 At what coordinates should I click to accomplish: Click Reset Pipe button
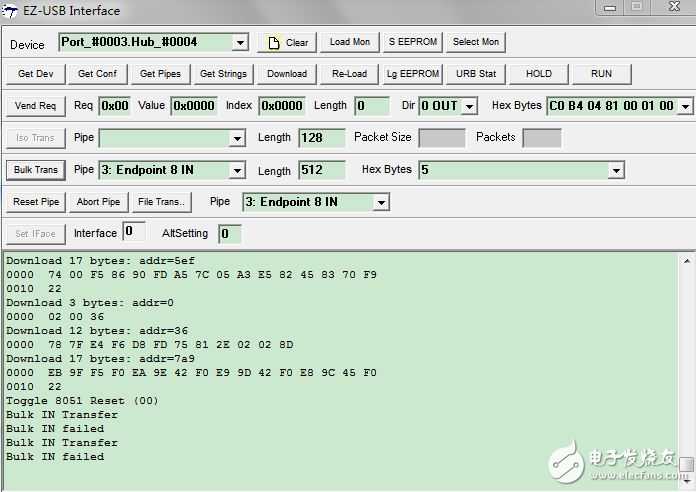tap(36, 202)
